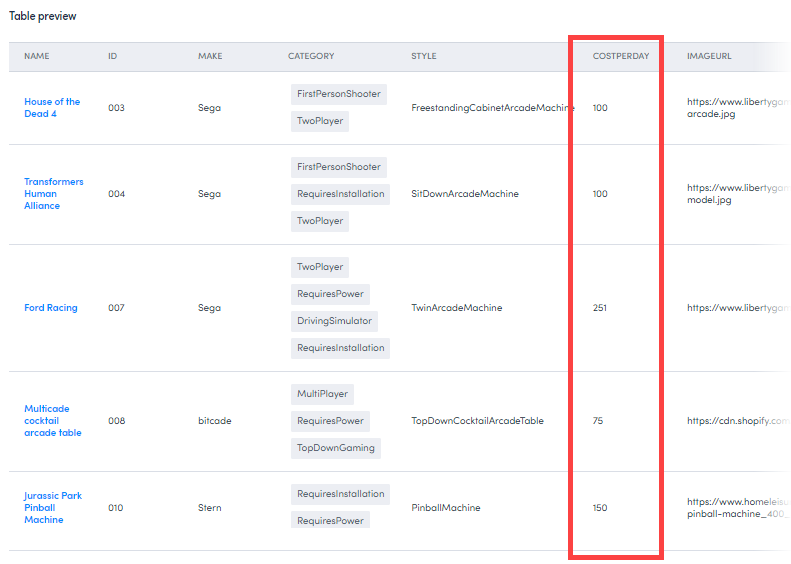Viewport: 791px width, 564px height.
Task: Click the cost value 251 cell
Action: 600,308
